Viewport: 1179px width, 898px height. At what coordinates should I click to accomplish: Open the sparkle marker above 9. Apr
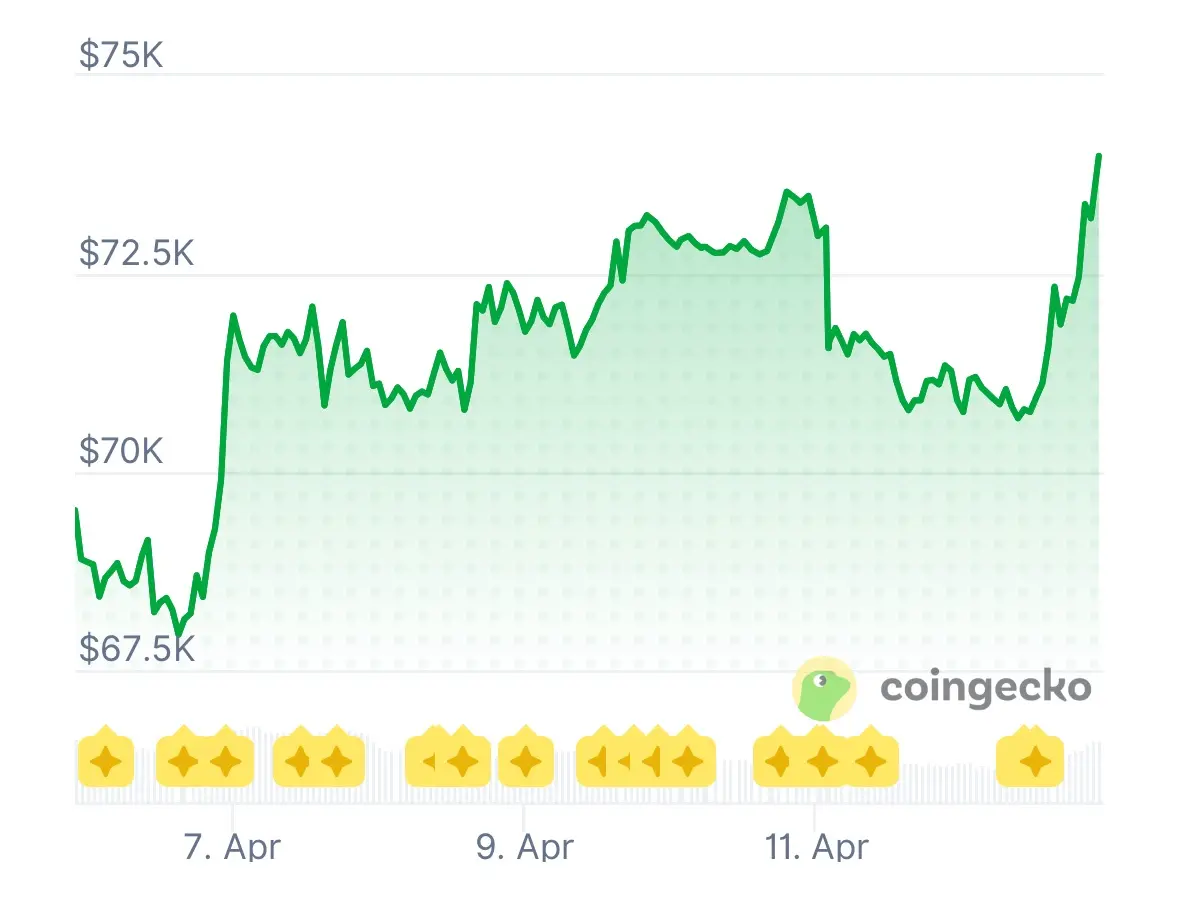click(x=525, y=763)
